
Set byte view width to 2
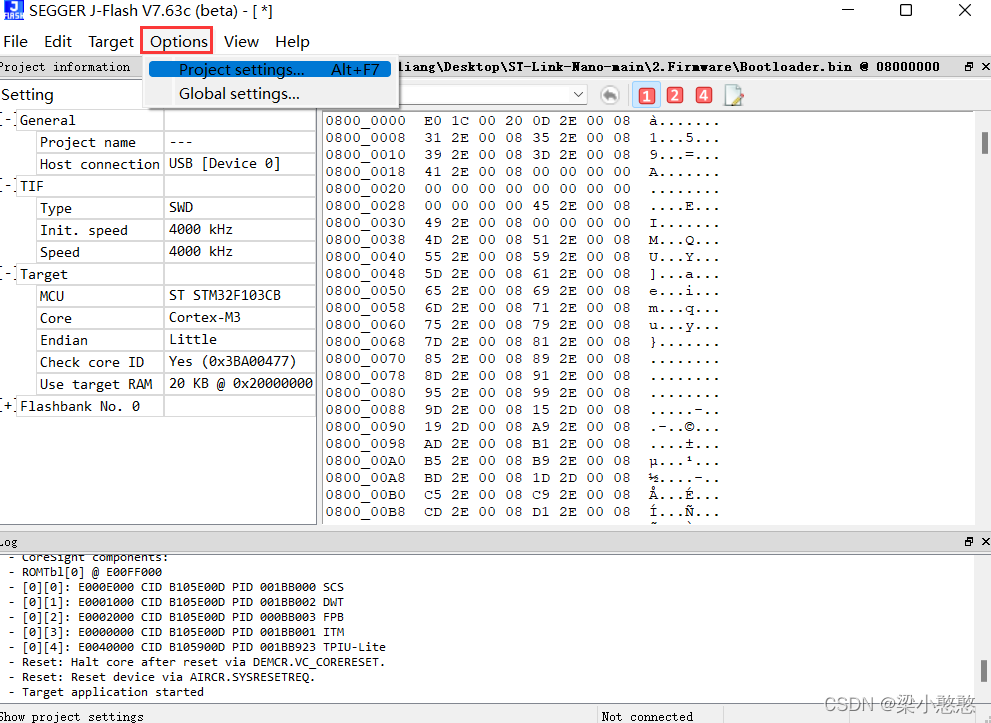tap(675, 95)
